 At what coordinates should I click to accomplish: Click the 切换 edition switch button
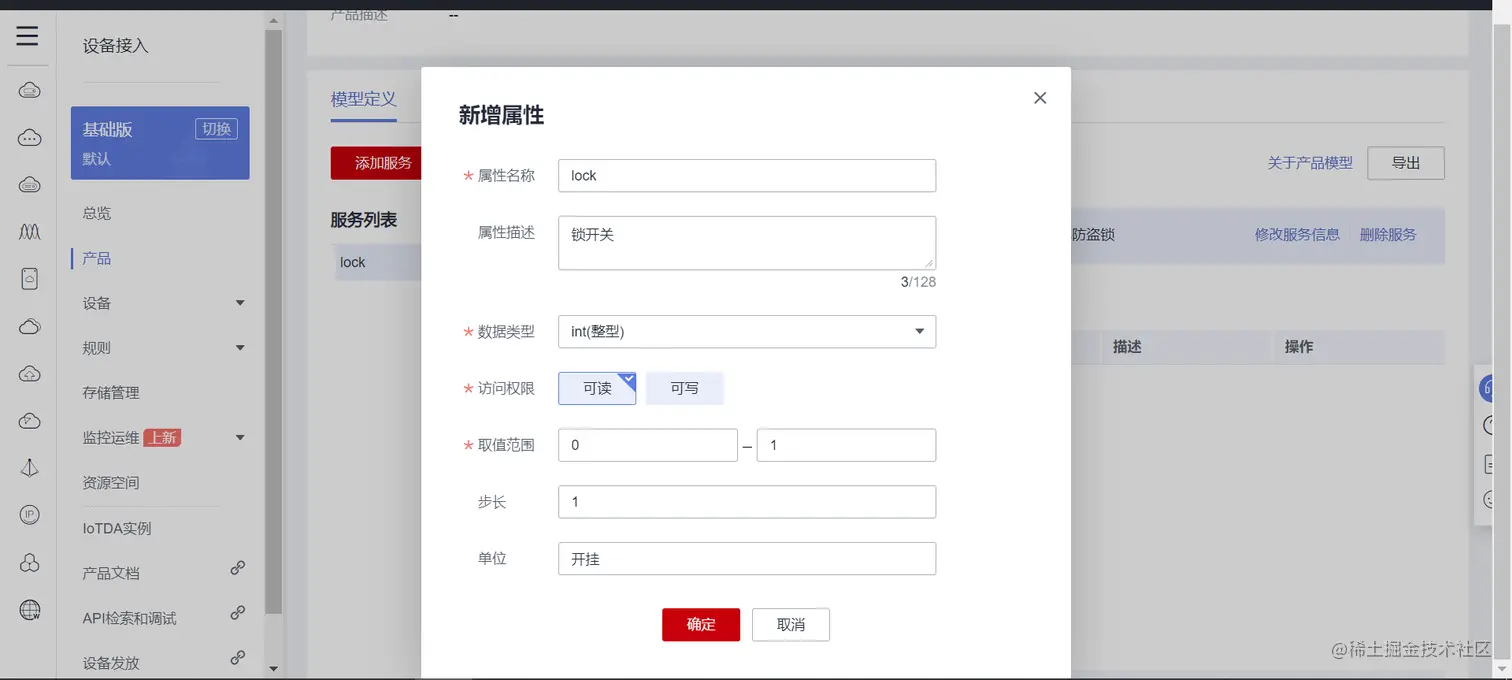click(x=216, y=129)
